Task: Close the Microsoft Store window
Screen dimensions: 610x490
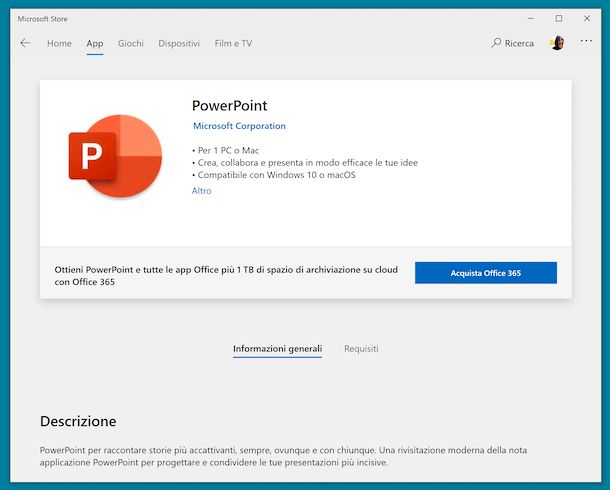Action: pos(587,18)
